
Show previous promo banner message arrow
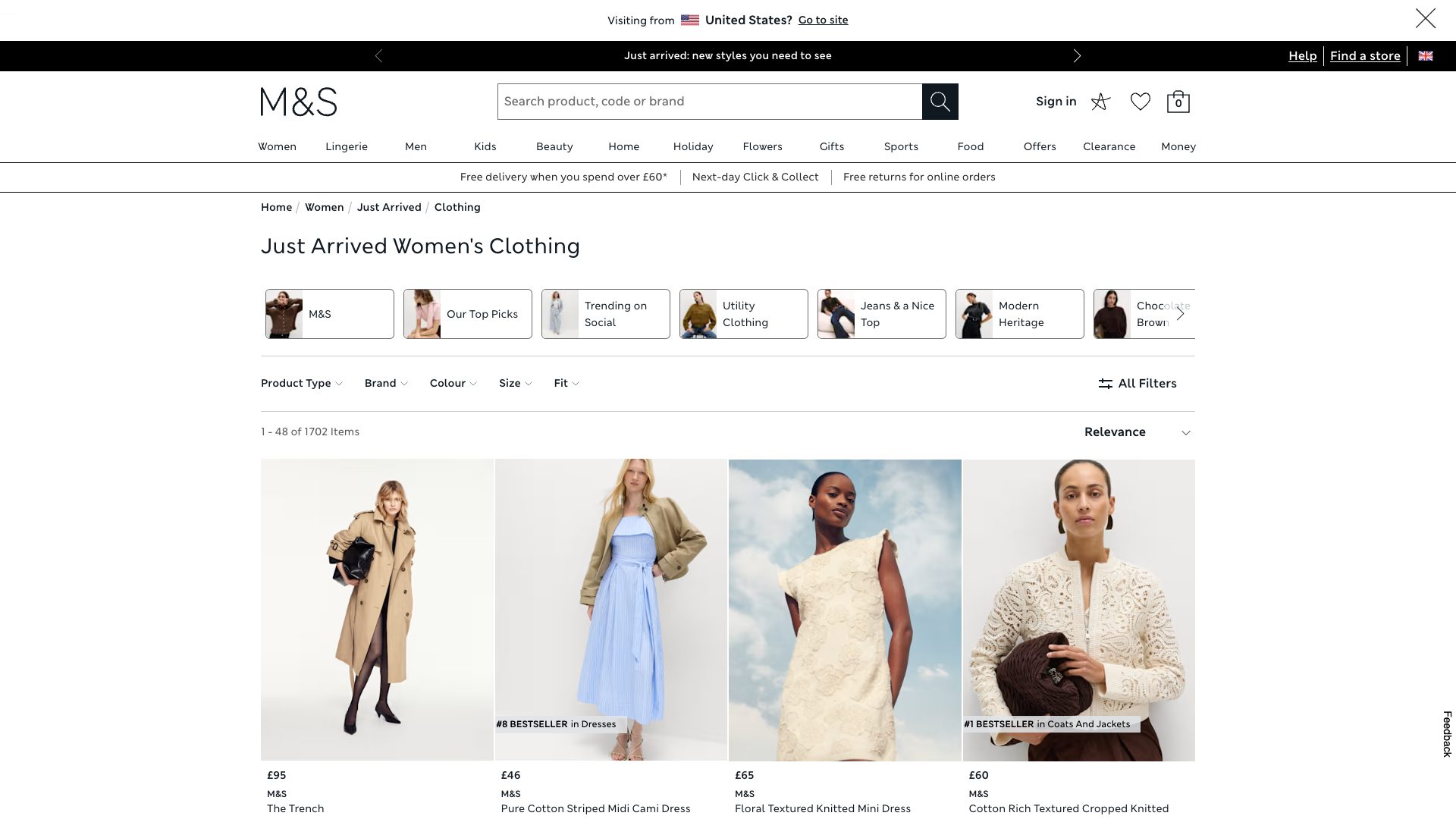click(378, 56)
